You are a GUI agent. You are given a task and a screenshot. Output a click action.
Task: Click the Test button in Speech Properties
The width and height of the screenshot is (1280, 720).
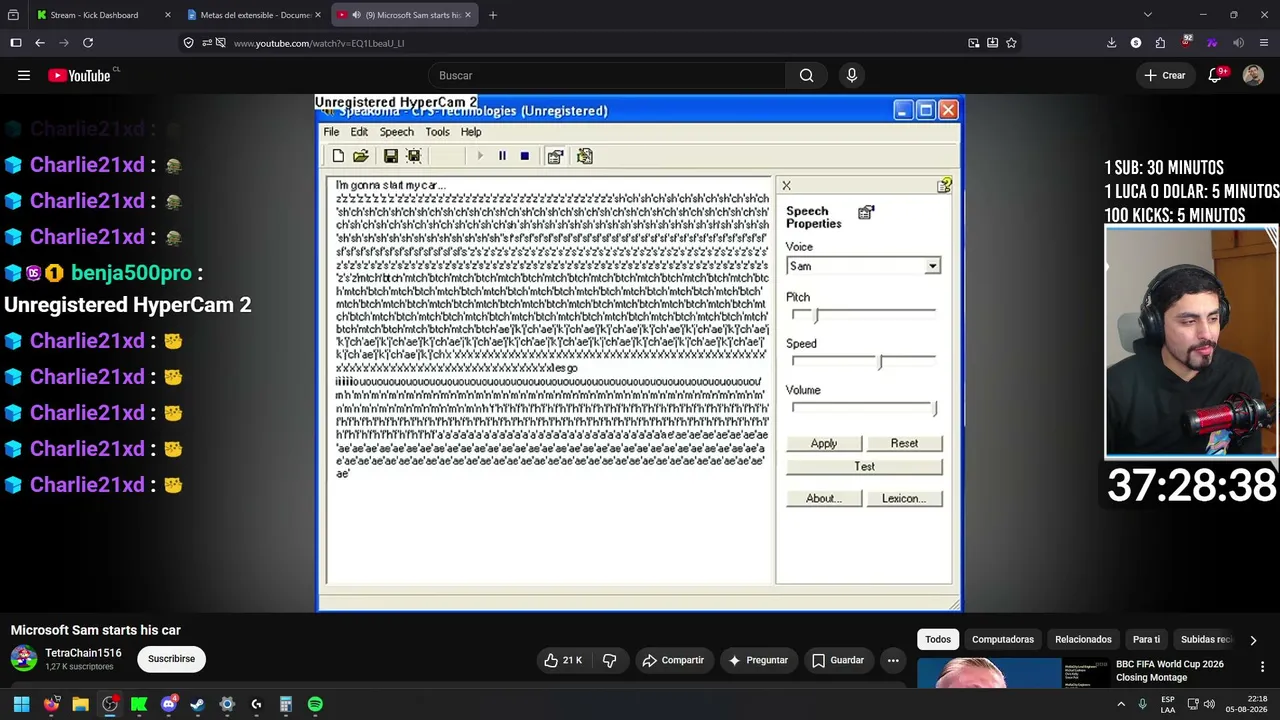click(x=864, y=467)
